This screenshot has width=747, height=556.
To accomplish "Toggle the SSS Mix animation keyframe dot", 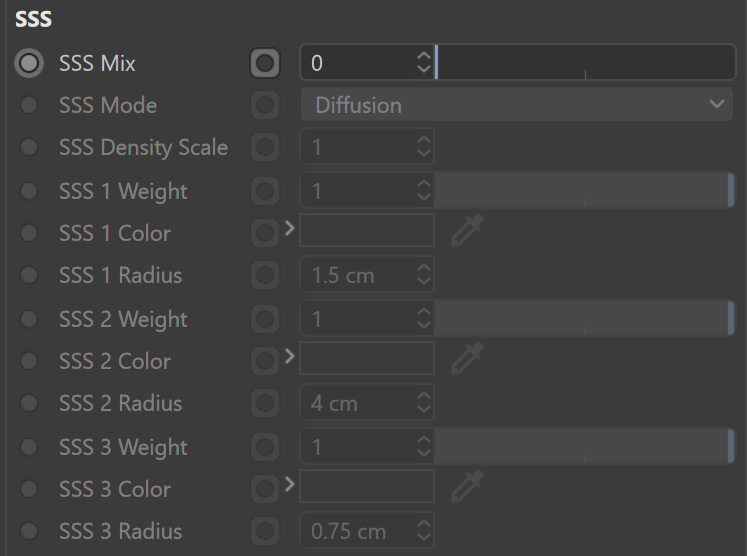I will [x=29, y=63].
